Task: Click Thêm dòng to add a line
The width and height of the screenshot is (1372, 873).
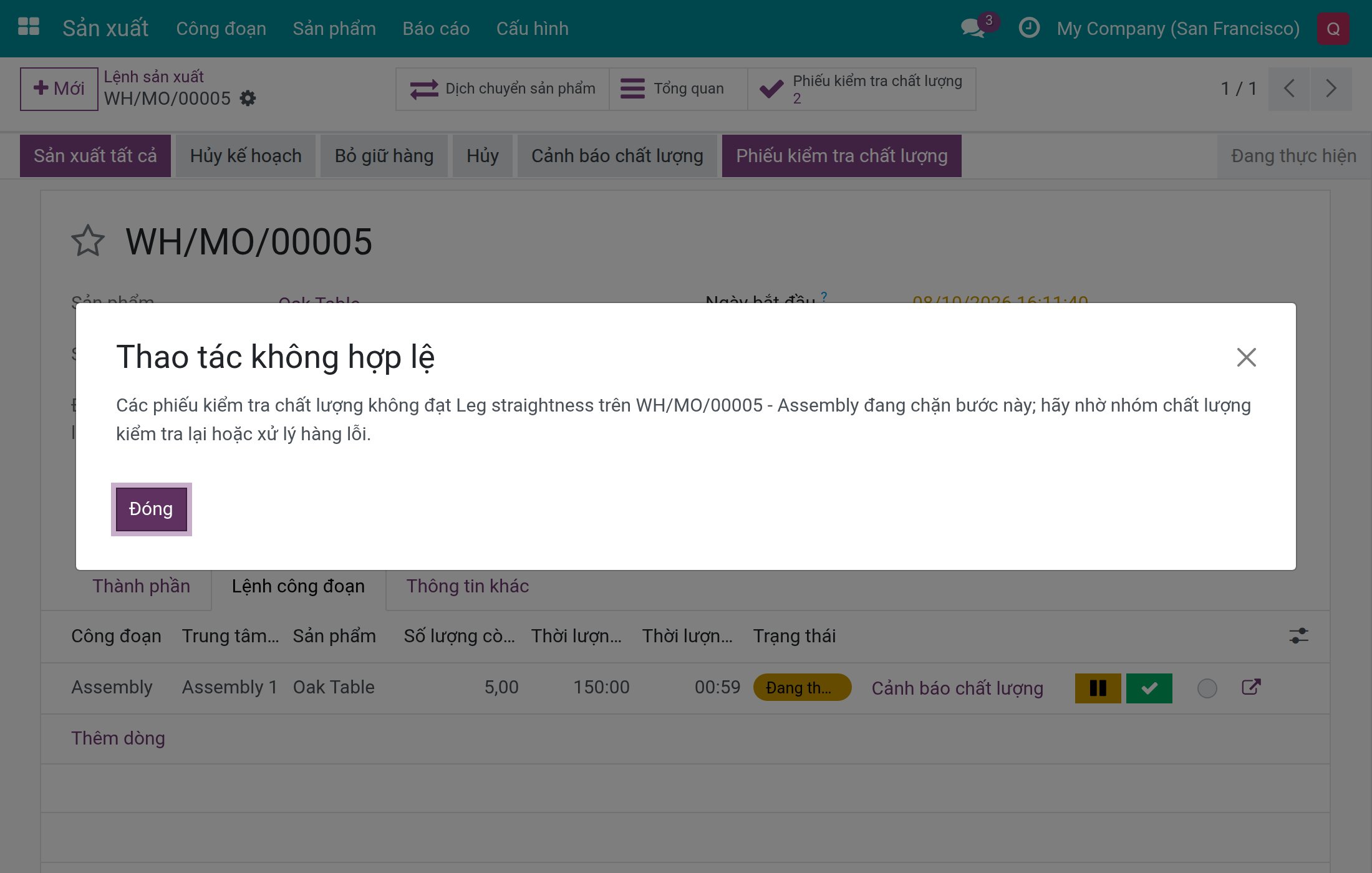Action: [118, 738]
